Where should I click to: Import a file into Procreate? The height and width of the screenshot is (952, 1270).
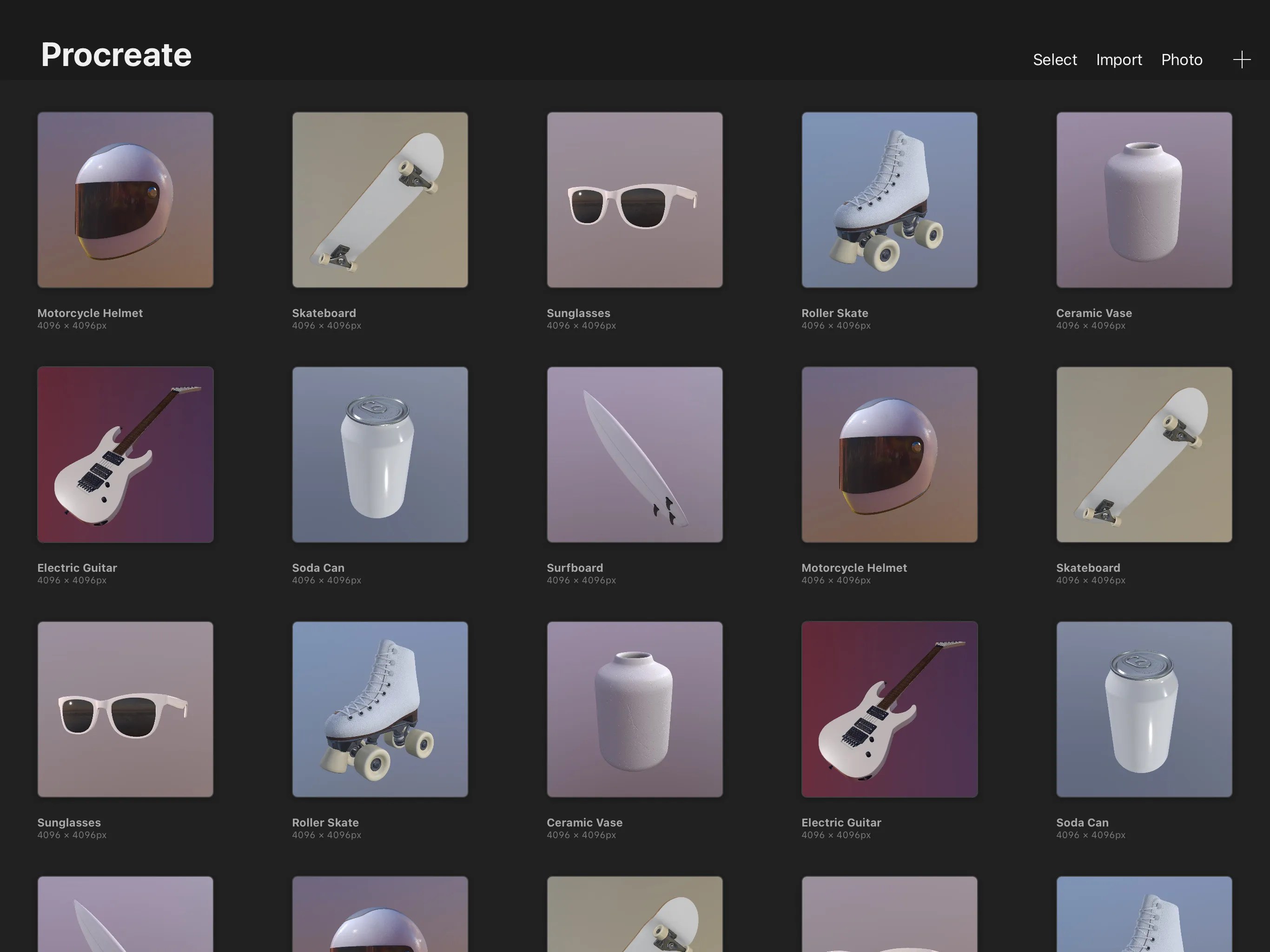(1118, 59)
